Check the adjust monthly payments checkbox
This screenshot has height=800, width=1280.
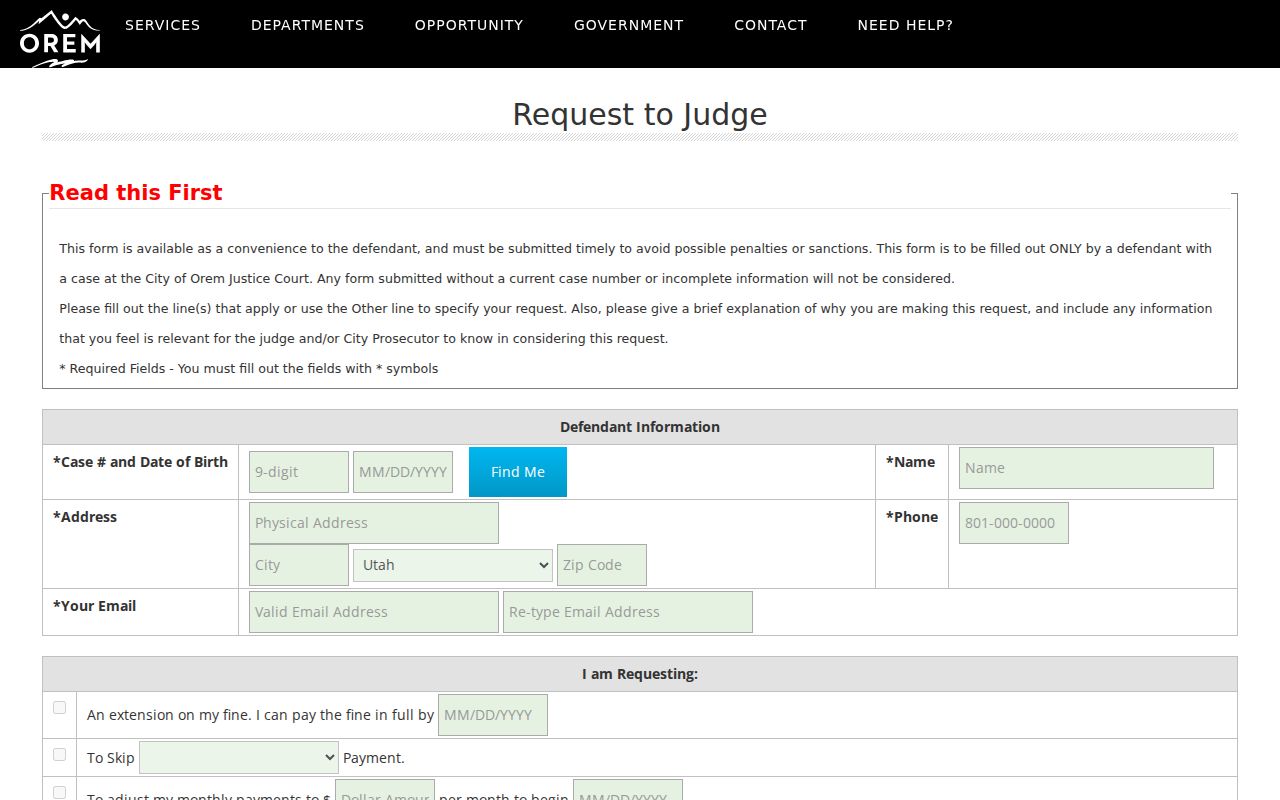click(59, 792)
